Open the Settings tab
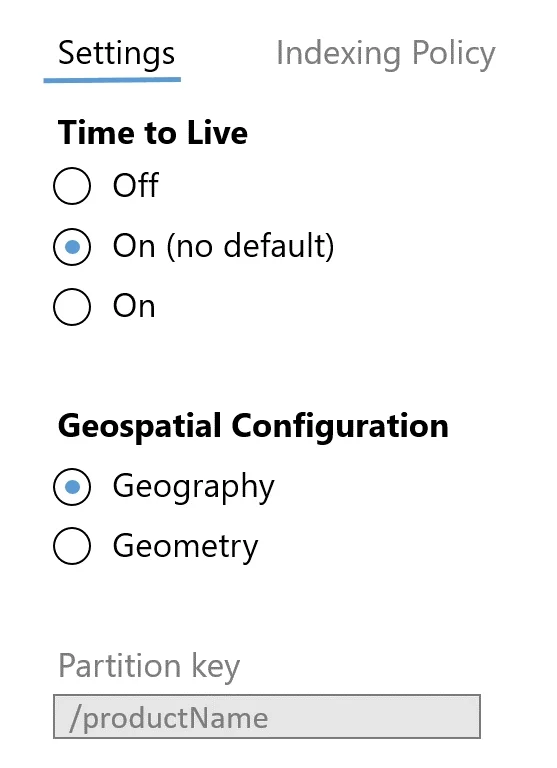Screen dimensions: 557x768 point(116,53)
